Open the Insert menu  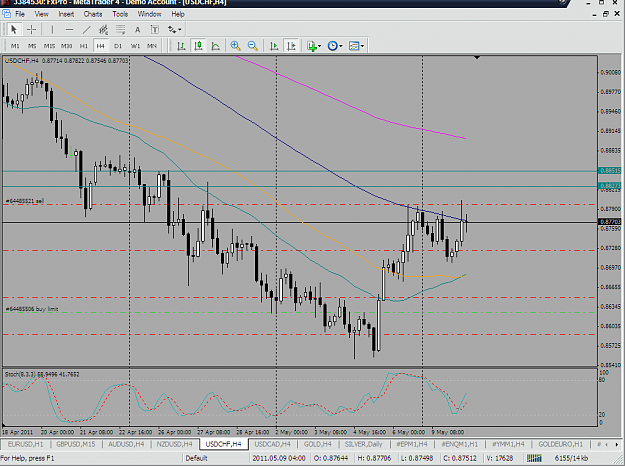coord(66,14)
